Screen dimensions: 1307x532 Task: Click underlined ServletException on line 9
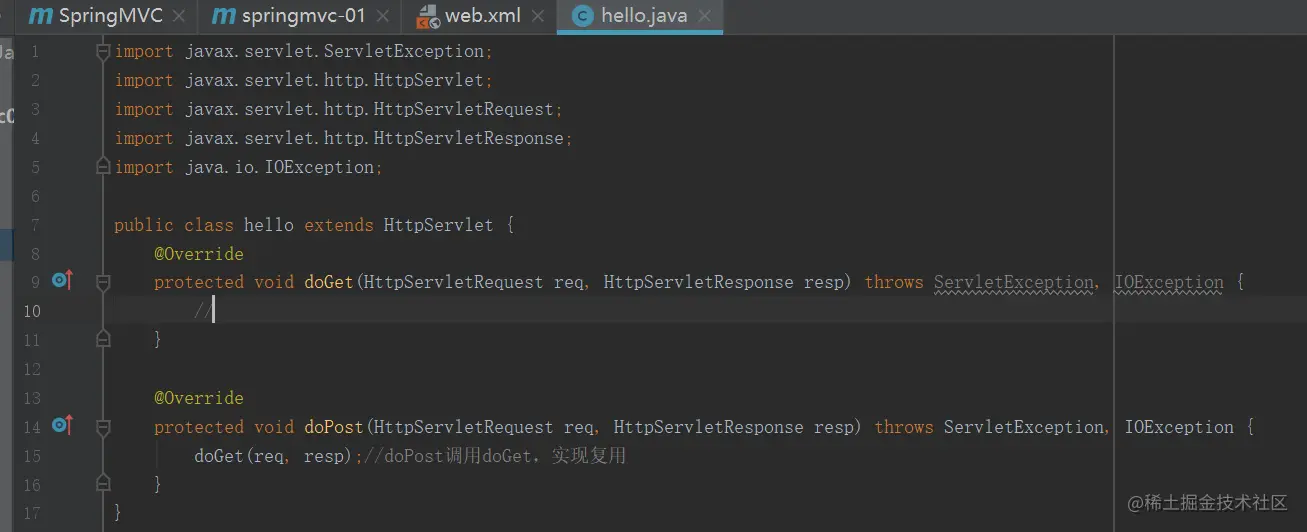click(x=1014, y=282)
